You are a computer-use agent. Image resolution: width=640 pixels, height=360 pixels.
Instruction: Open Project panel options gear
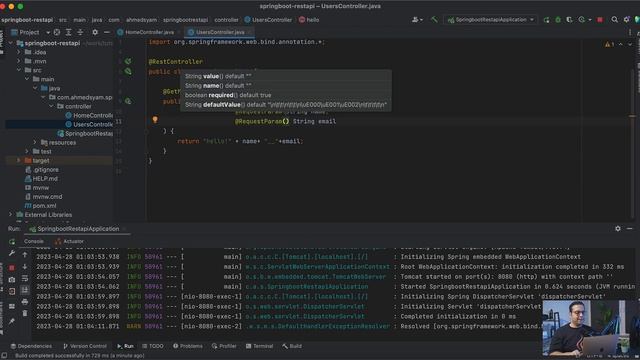pyautogui.click(x=95, y=32)
